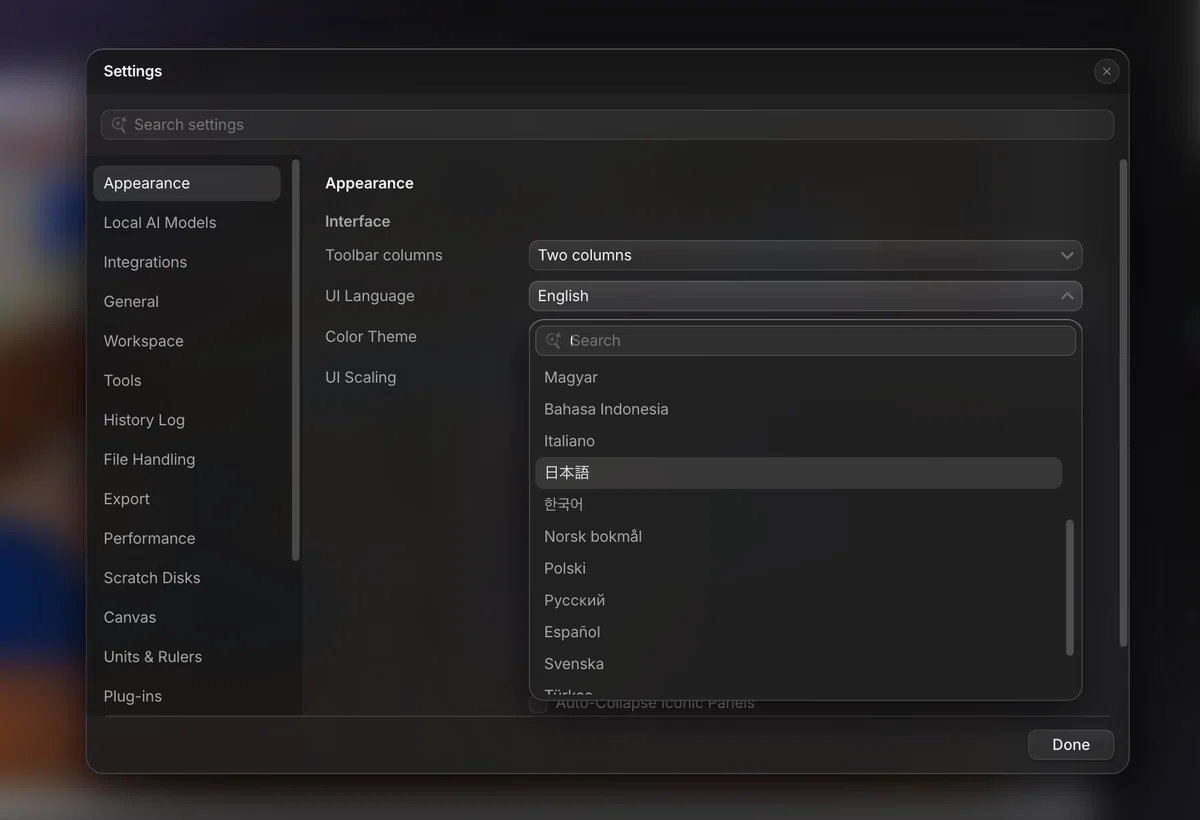Go to File Handling settings
The image size is (1200, 820).
(187, 459)
